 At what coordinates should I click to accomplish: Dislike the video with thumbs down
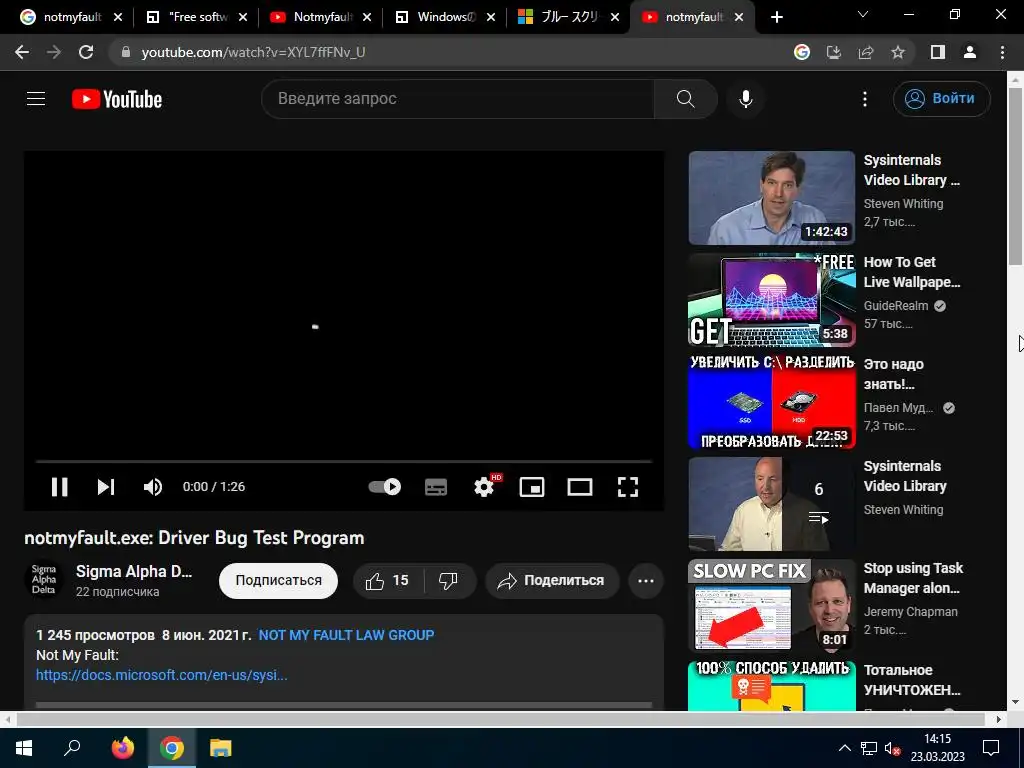449,581
